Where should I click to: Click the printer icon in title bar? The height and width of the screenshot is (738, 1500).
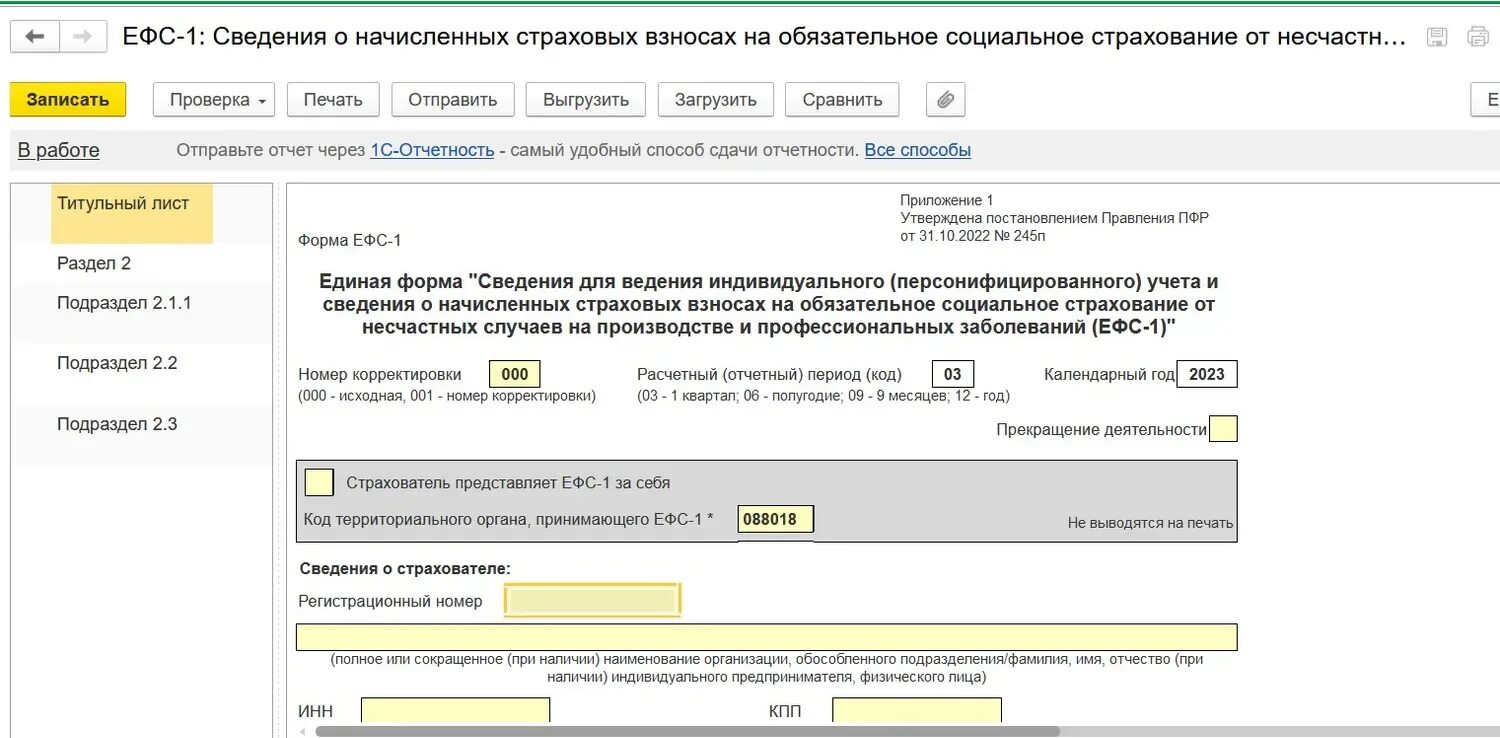click(1478, 37)
